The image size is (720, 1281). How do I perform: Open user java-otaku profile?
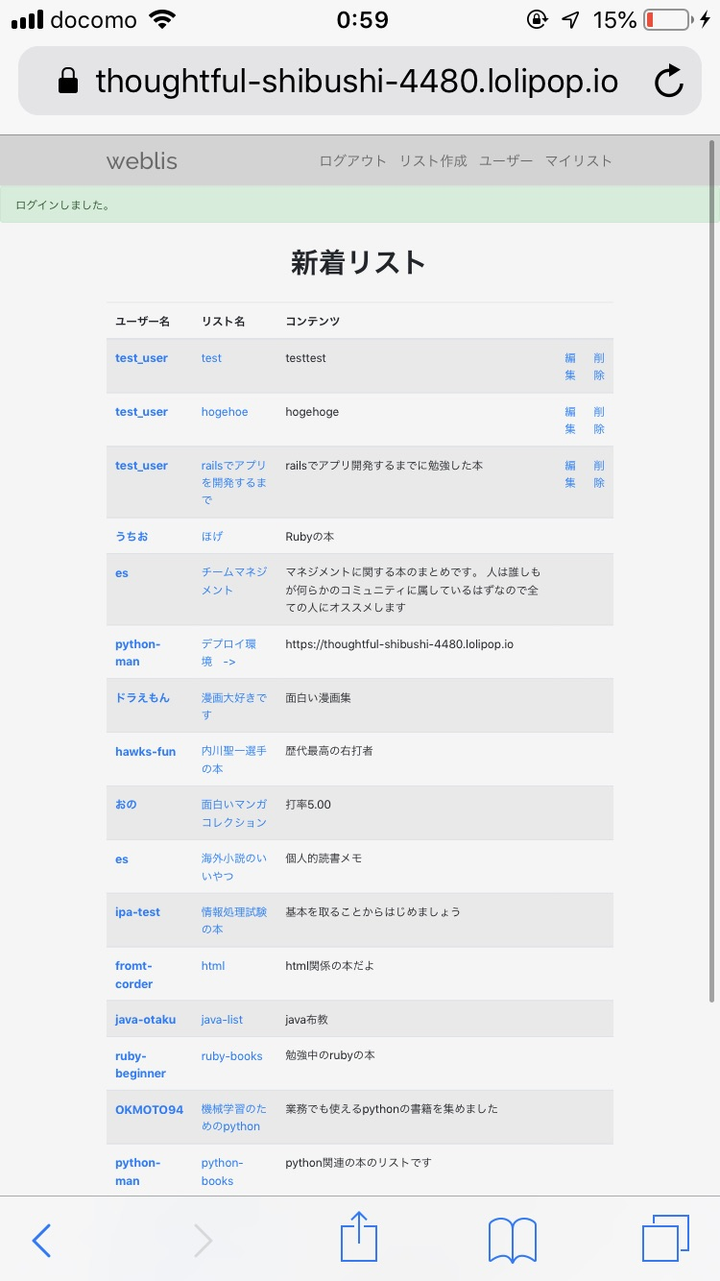point(145,1020)
